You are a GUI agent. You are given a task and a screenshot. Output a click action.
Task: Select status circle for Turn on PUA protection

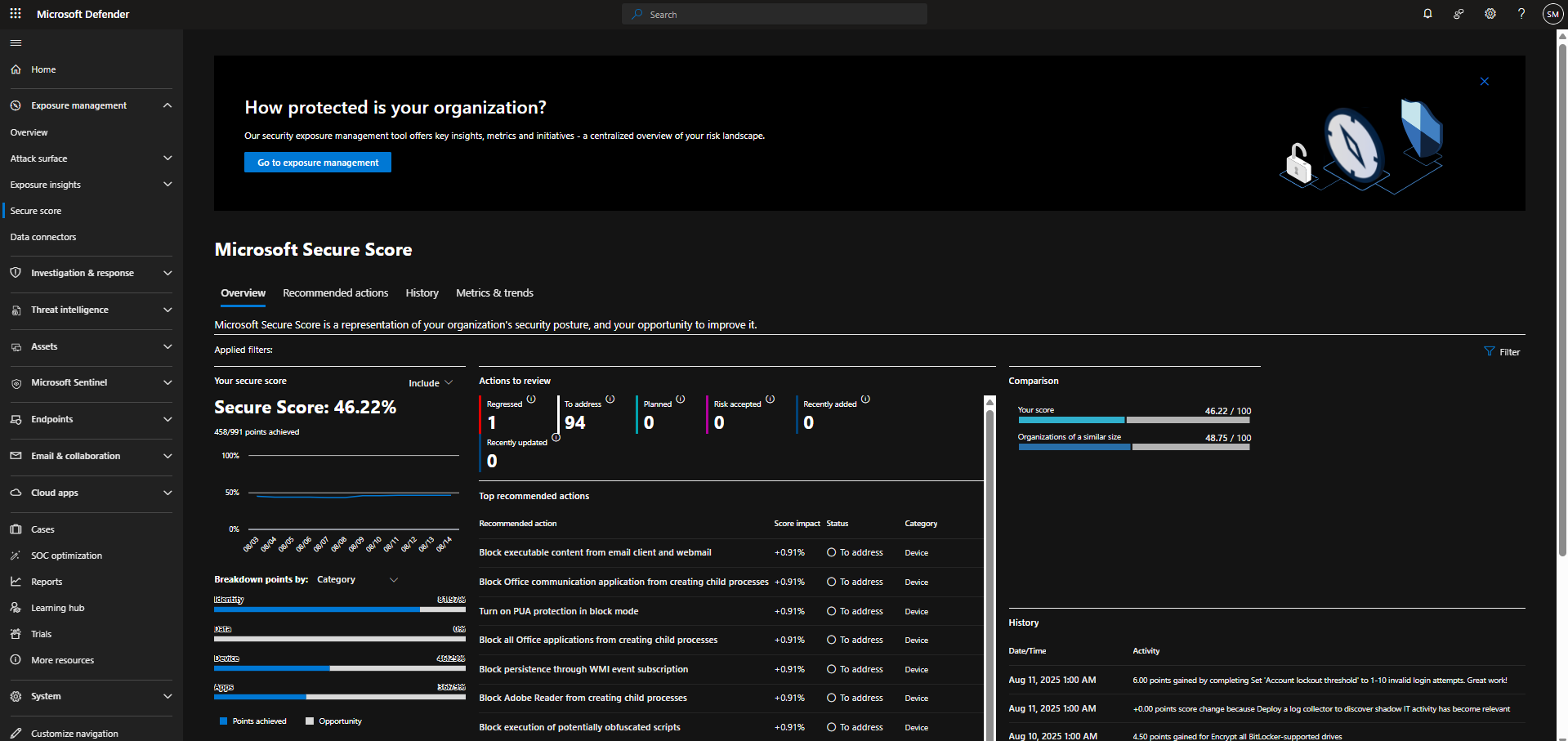click(x=831, y=611)
